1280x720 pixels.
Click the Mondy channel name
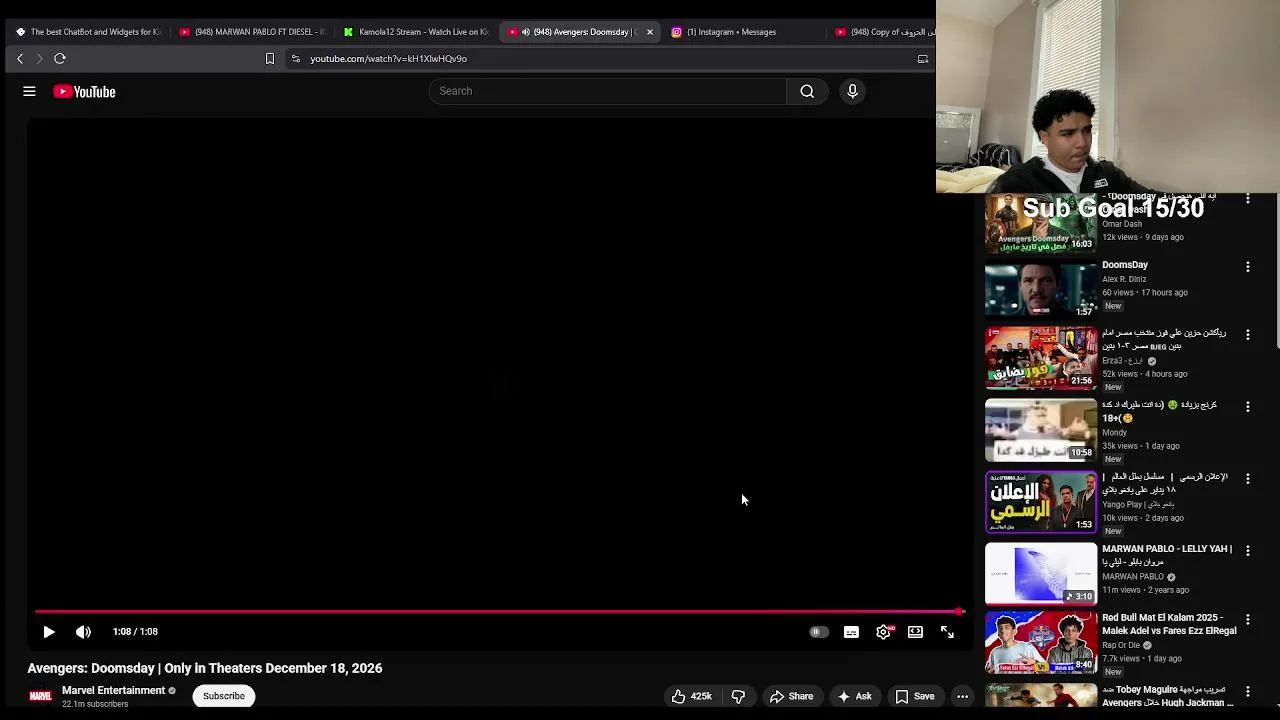pyautogui.click(x=1114, y=433)
